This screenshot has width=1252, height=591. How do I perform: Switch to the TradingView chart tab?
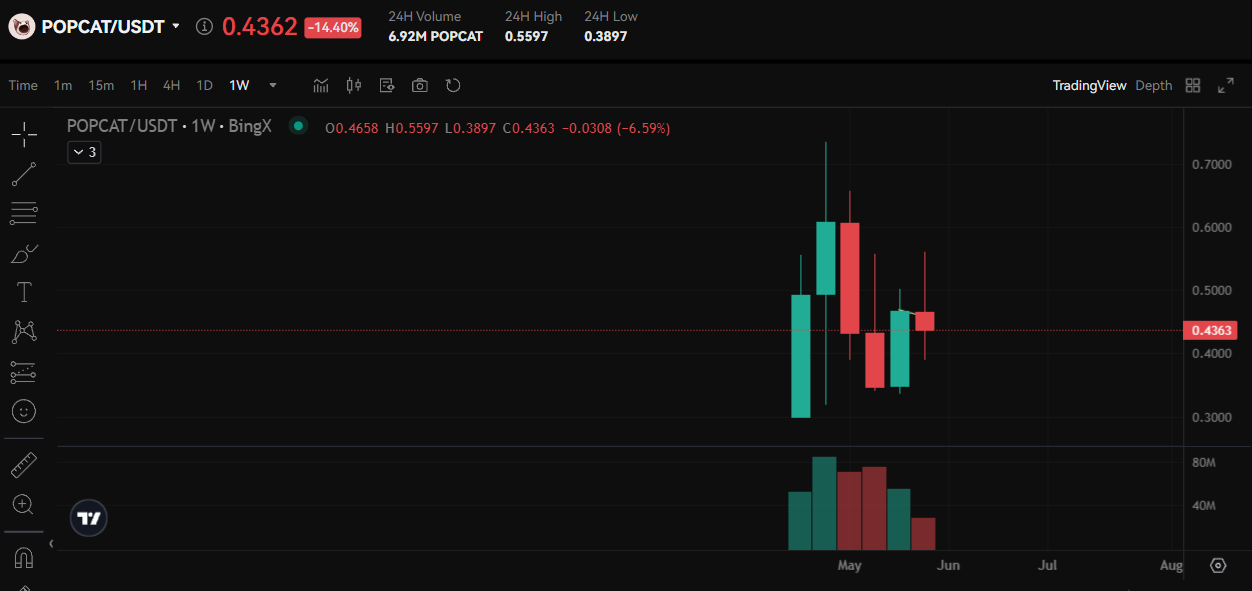[x=1089, y=86]
